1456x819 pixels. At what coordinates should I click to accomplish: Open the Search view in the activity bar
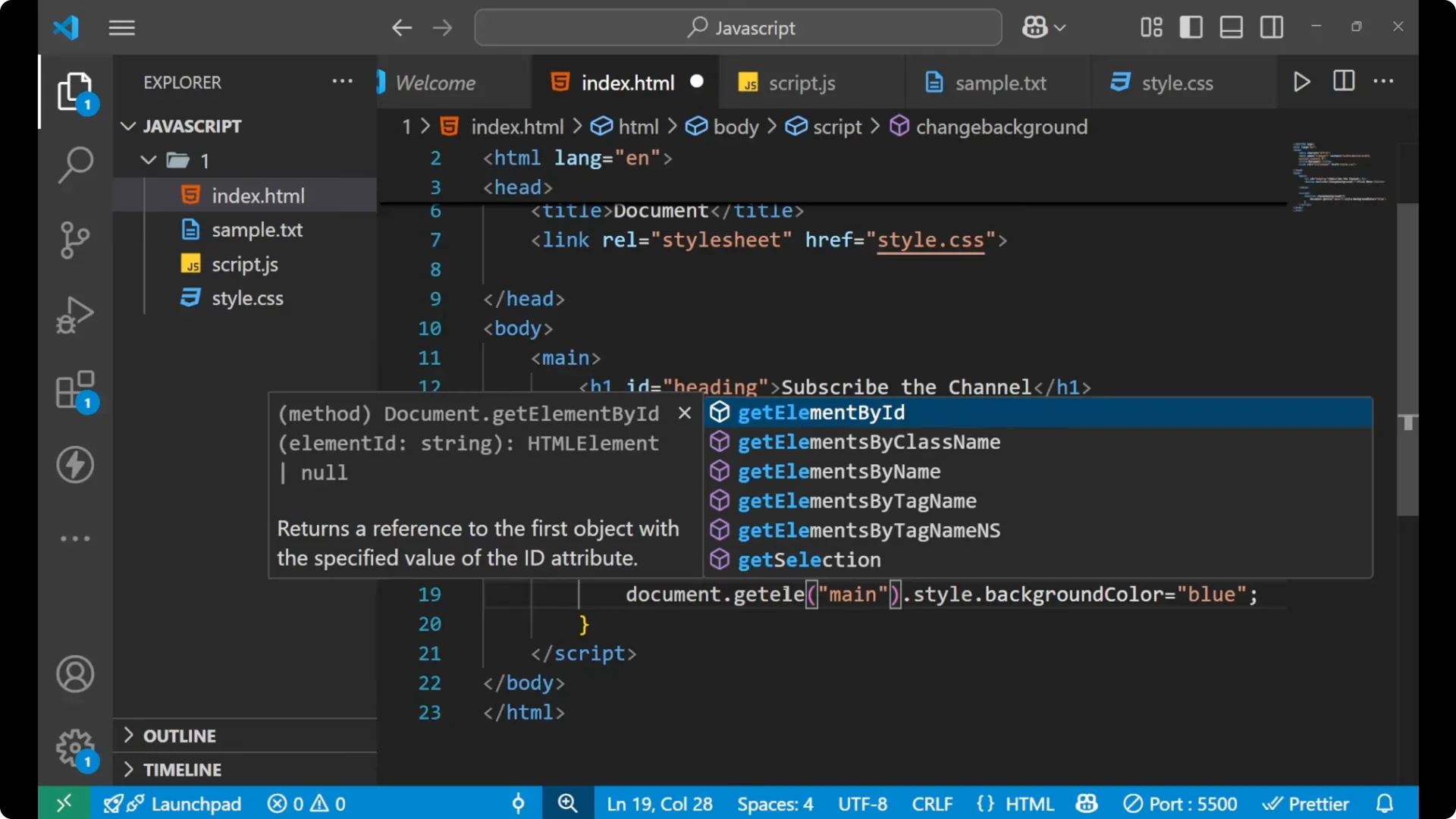tap(75, 165)
